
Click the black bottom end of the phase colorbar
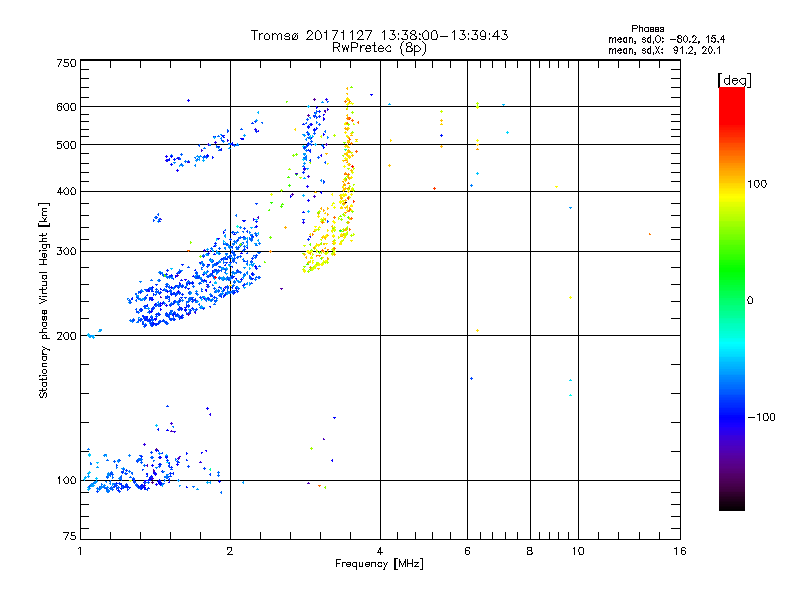[732, 503]
